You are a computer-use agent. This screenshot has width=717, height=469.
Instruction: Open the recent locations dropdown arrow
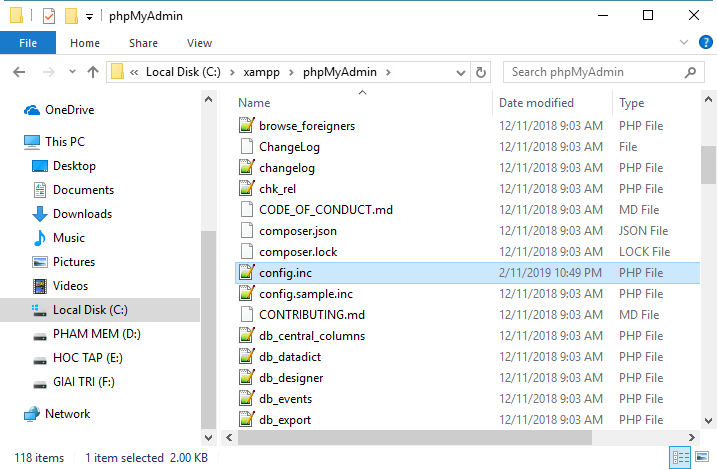(72, 72)
